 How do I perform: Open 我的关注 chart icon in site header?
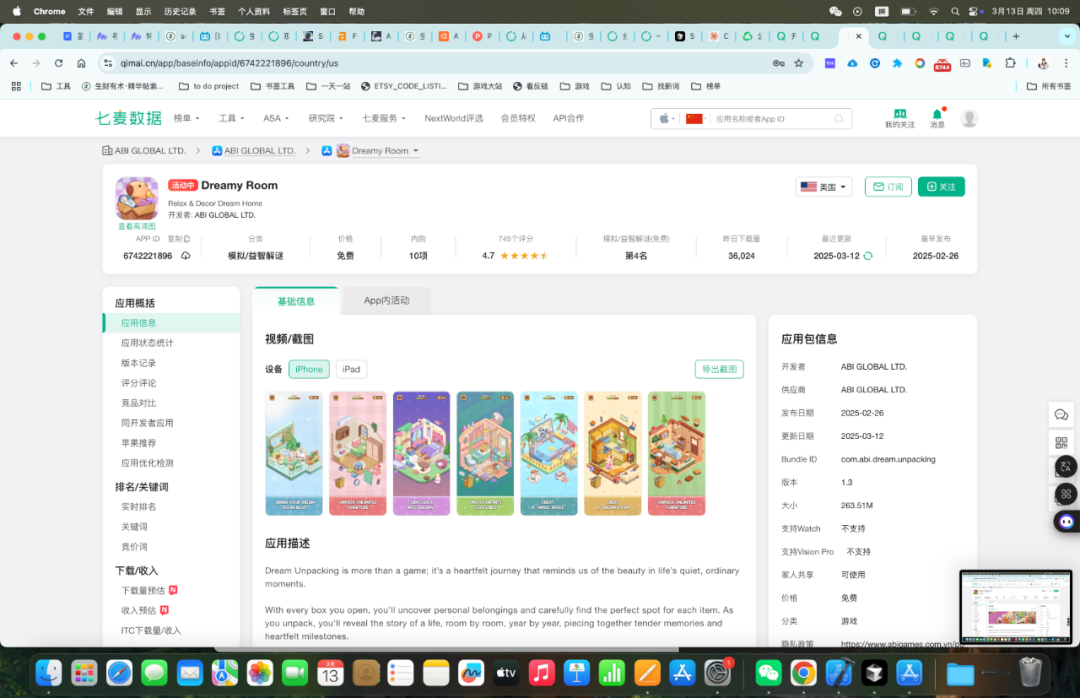pos(900,118)
